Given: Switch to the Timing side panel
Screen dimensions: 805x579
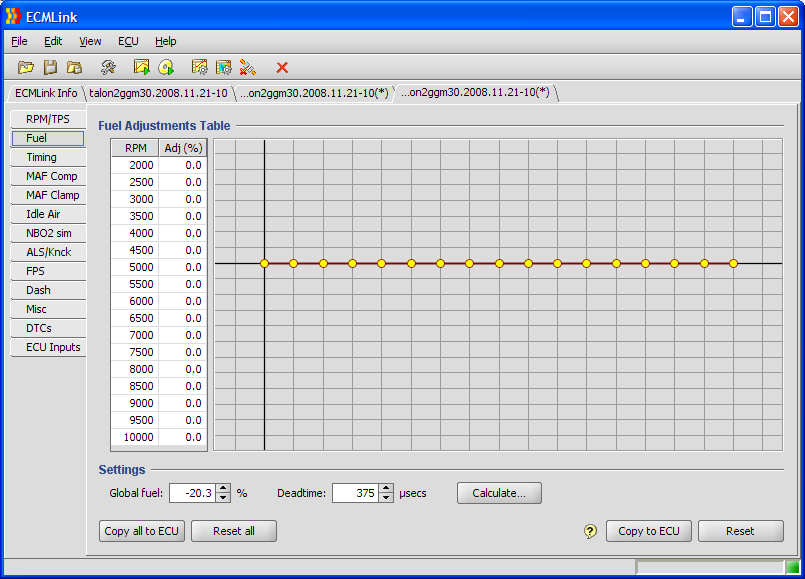Looking at the screenshot, I should 41,157.
